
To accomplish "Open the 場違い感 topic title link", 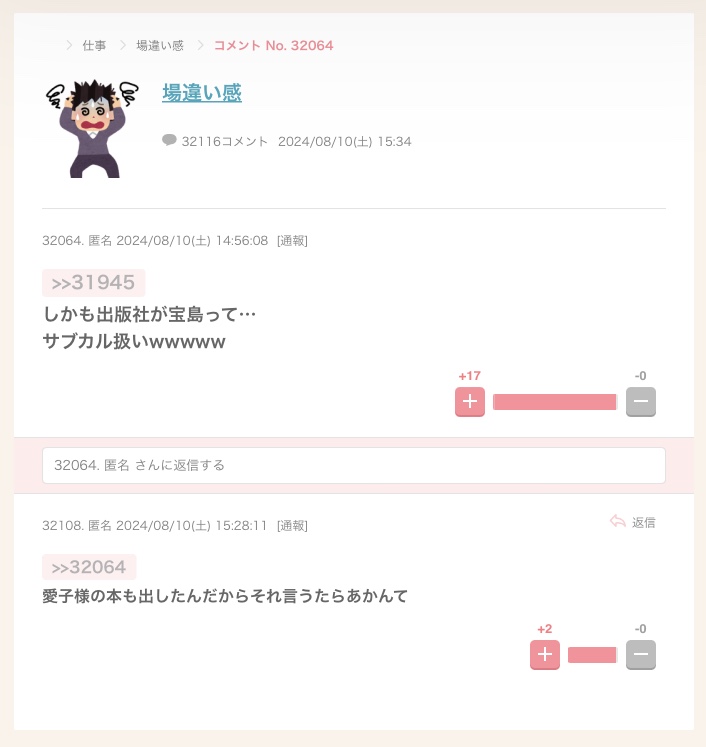I will click(x=202, y=92).
